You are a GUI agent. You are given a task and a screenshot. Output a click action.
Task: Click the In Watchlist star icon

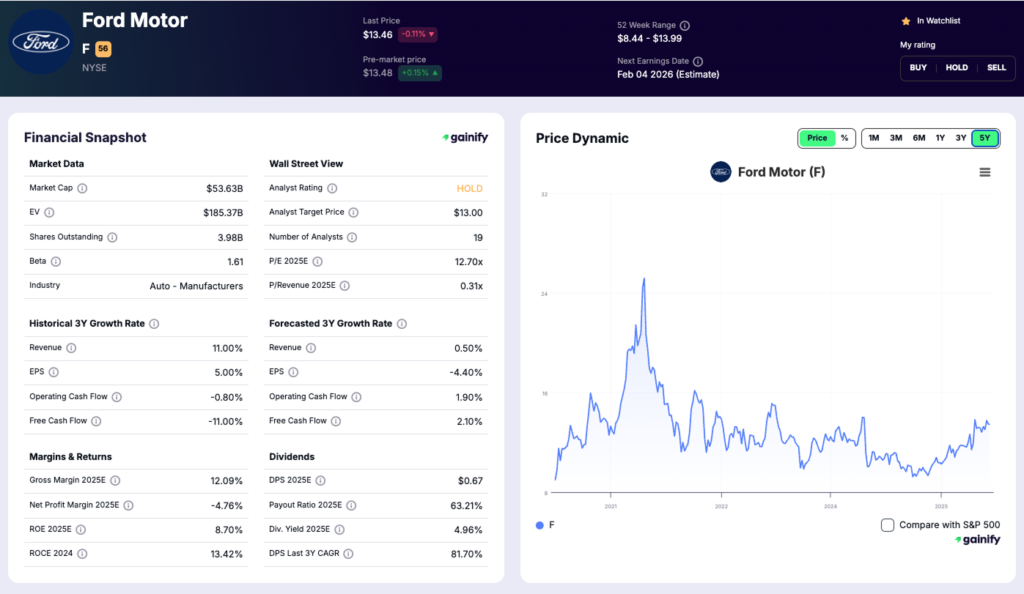pyautogui.click(x=906, y=20)
